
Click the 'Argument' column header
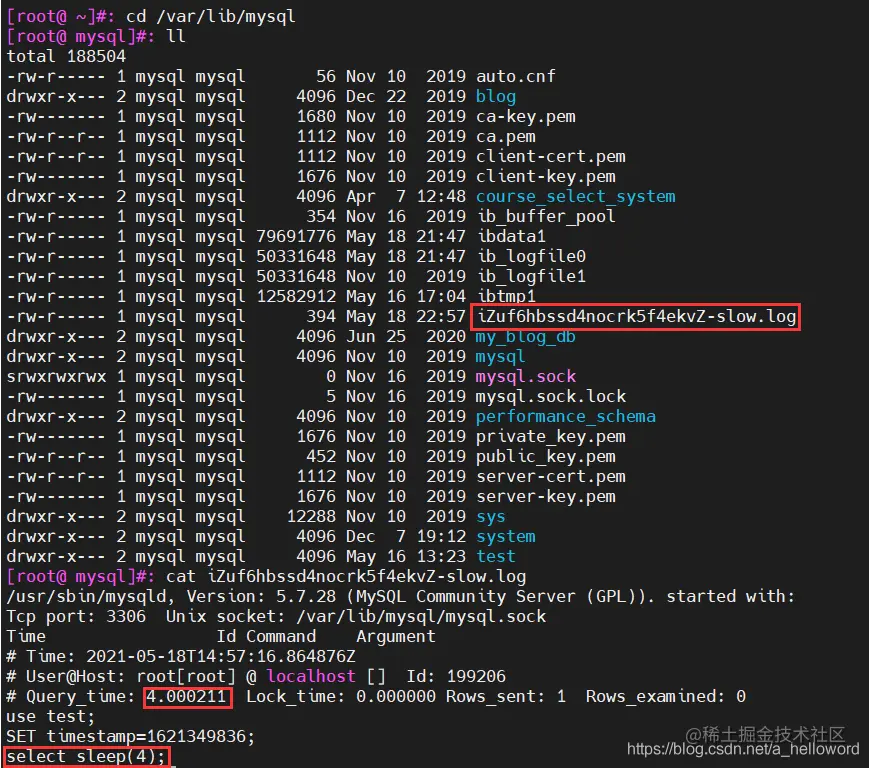[x=396, y=636]
